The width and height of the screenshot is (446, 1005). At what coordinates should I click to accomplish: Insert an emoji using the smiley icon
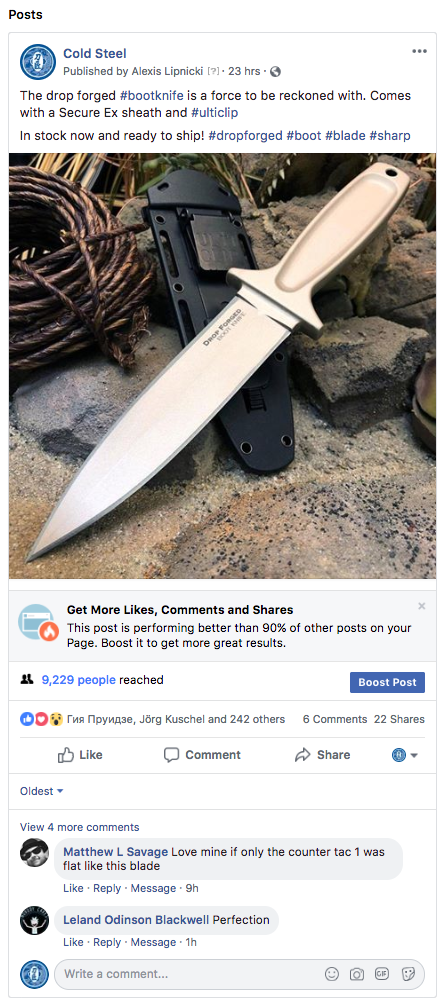[332, 974]
